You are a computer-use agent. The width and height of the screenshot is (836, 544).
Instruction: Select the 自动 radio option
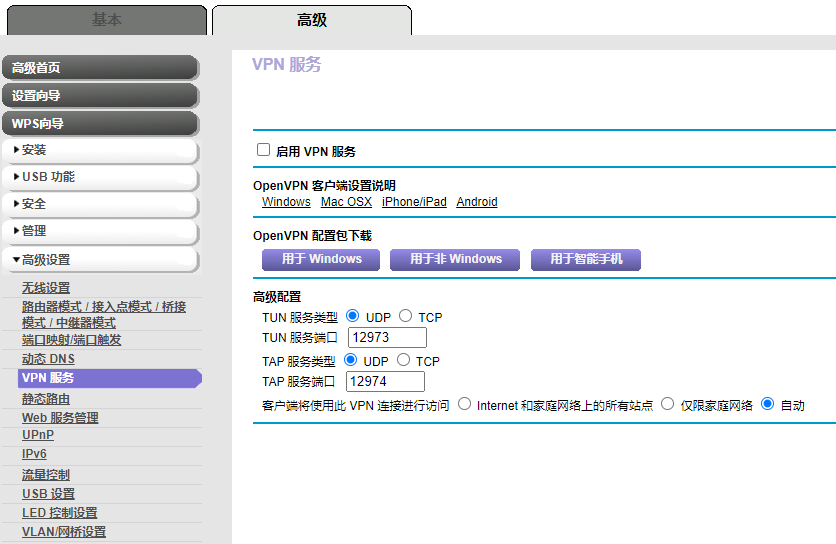tap(767, 404)
